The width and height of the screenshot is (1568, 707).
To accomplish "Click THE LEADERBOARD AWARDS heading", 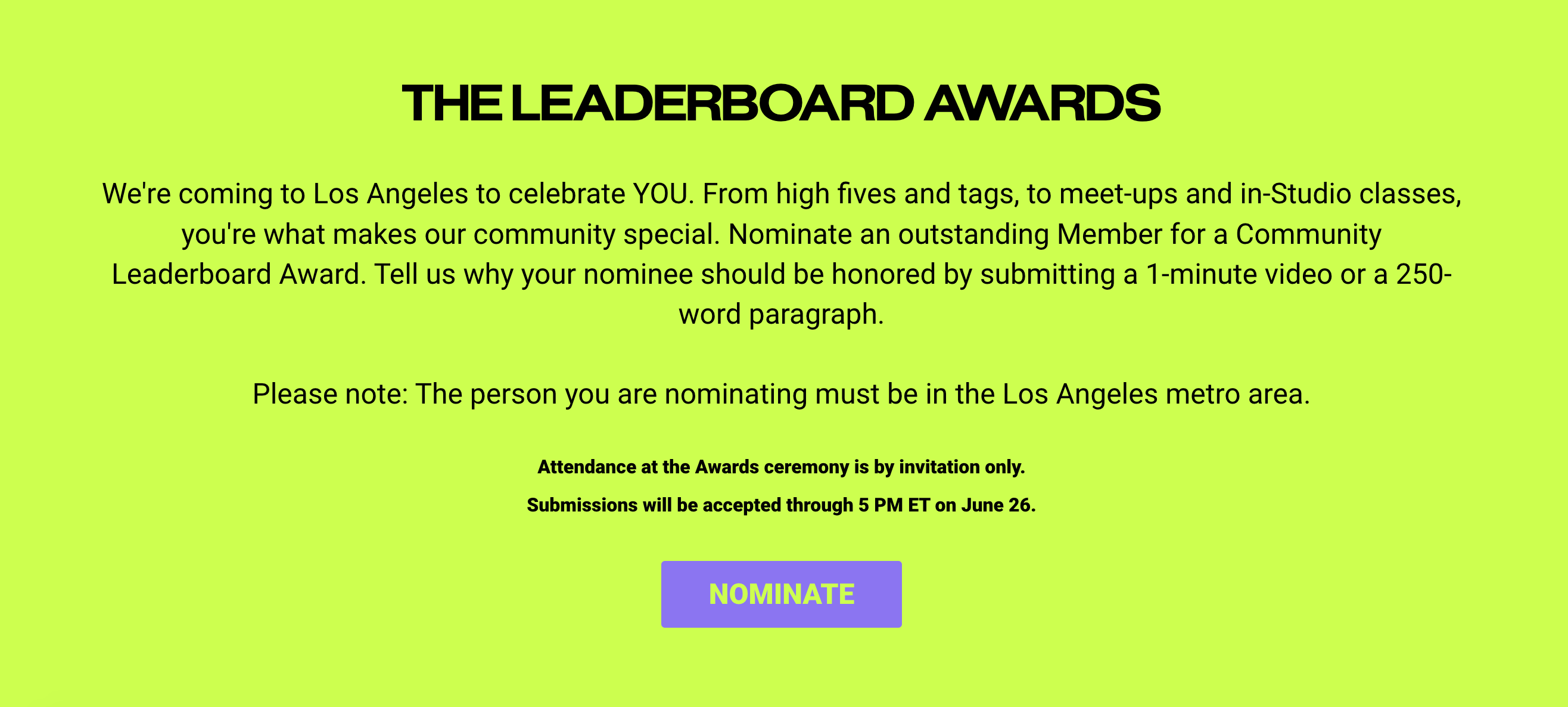I will tap(781, 103).
